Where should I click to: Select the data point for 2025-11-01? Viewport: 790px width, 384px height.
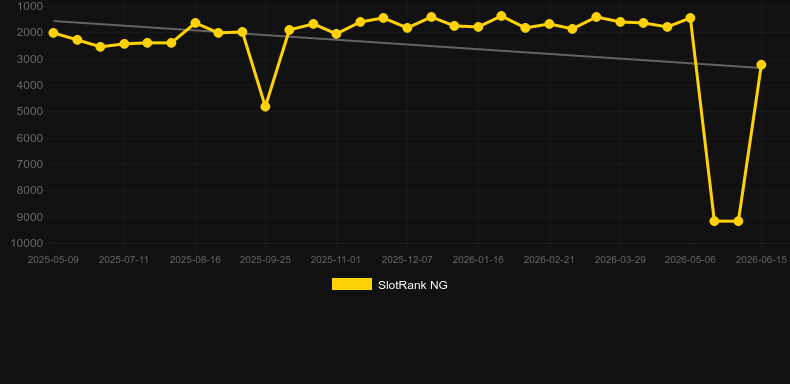(337, 34)
